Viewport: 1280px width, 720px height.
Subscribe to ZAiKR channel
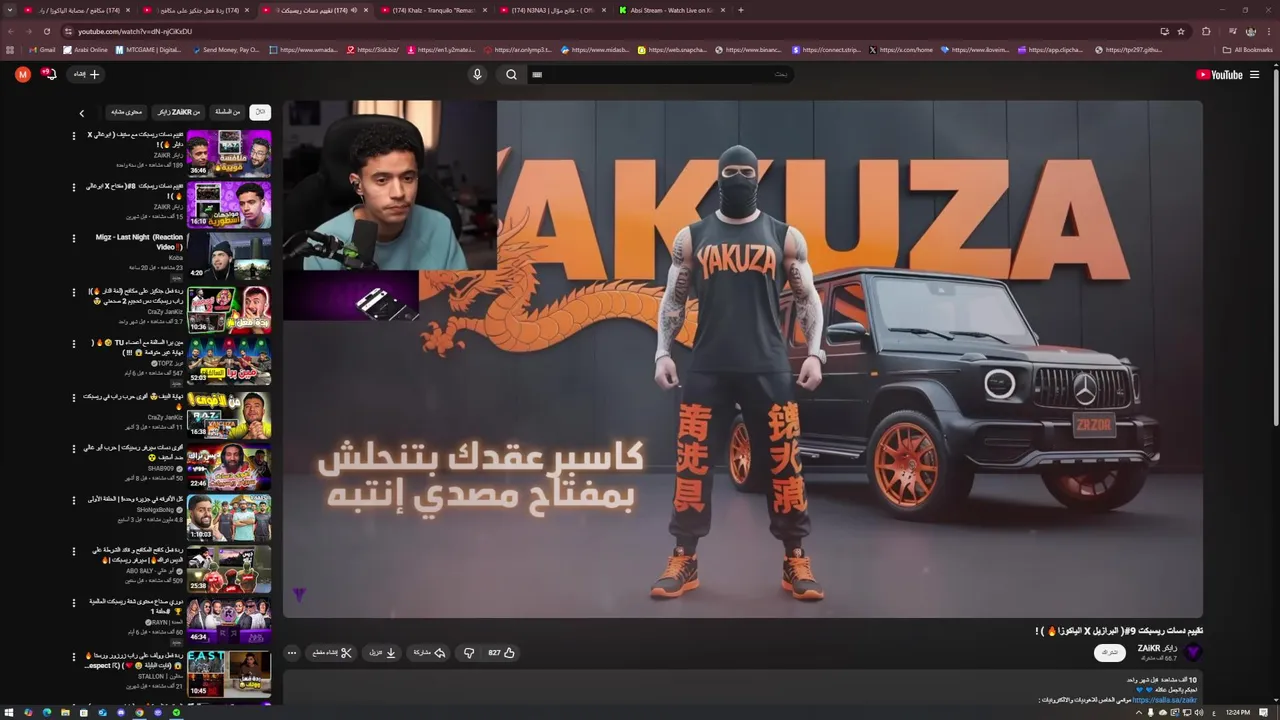point(1110,652)
